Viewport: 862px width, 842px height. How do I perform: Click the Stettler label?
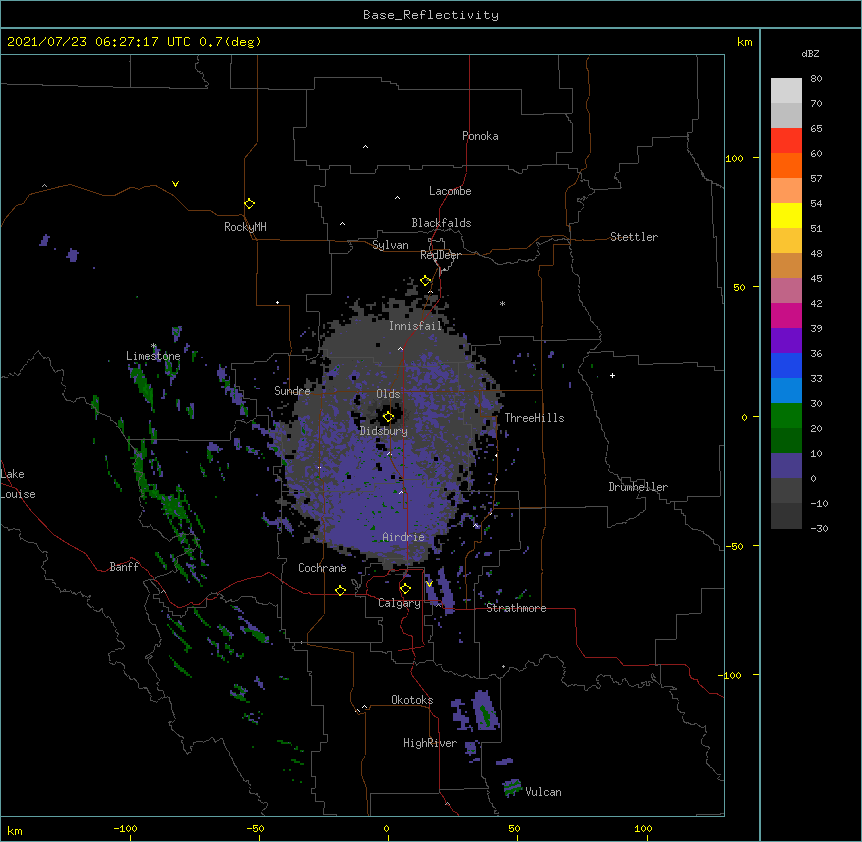coord(634,237)
